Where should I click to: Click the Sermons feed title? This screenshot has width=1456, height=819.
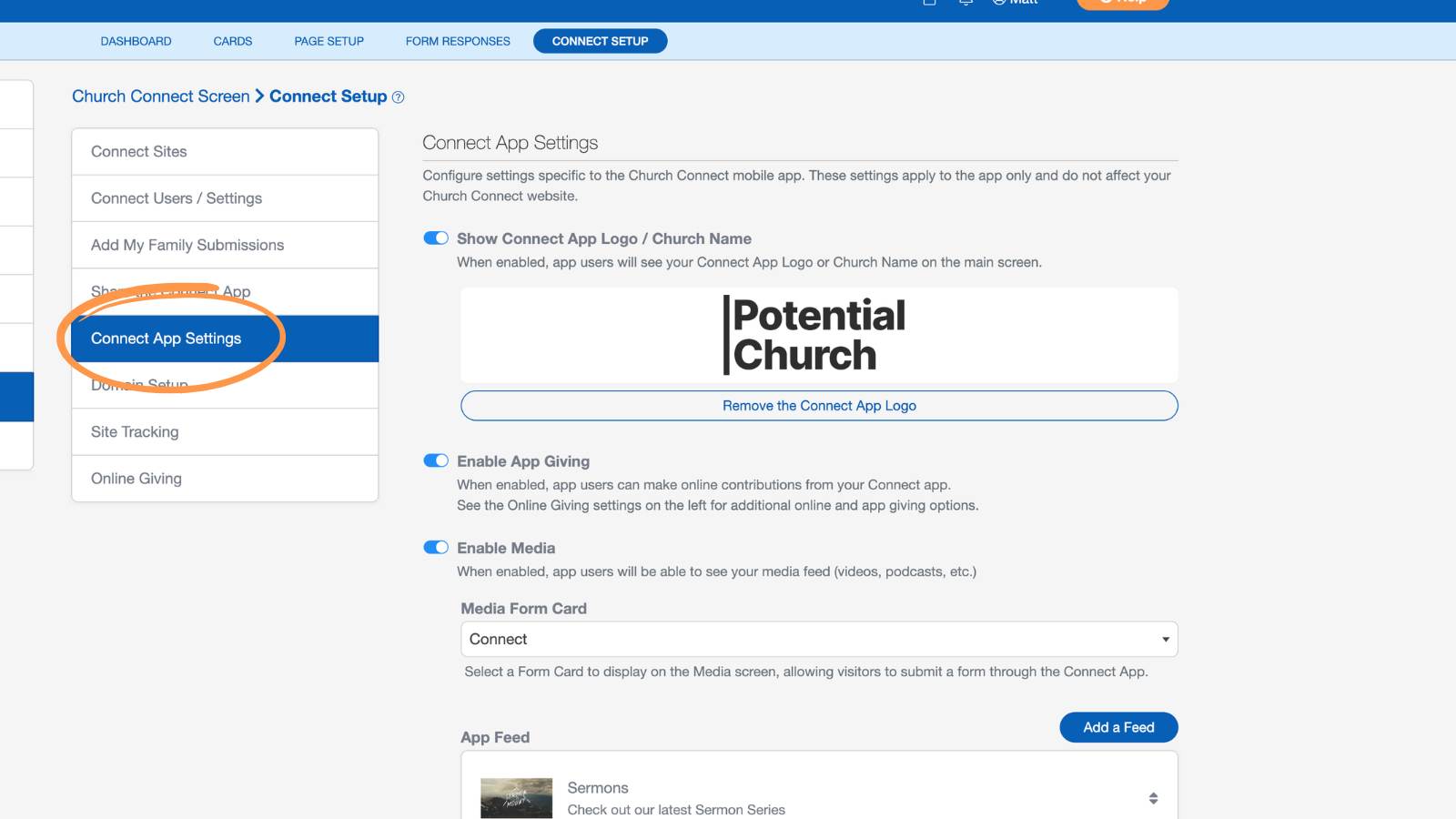598,788
